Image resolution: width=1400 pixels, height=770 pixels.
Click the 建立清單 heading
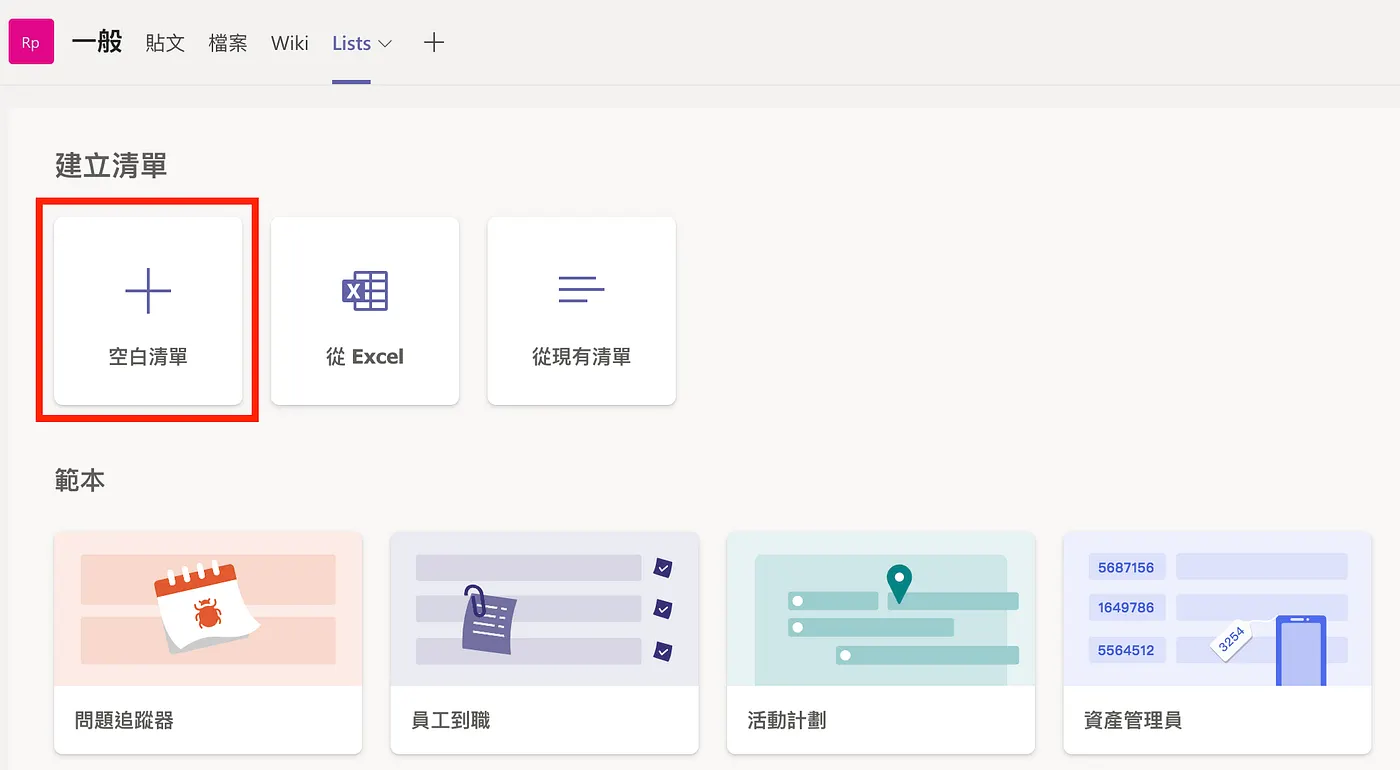pos(111,166)
